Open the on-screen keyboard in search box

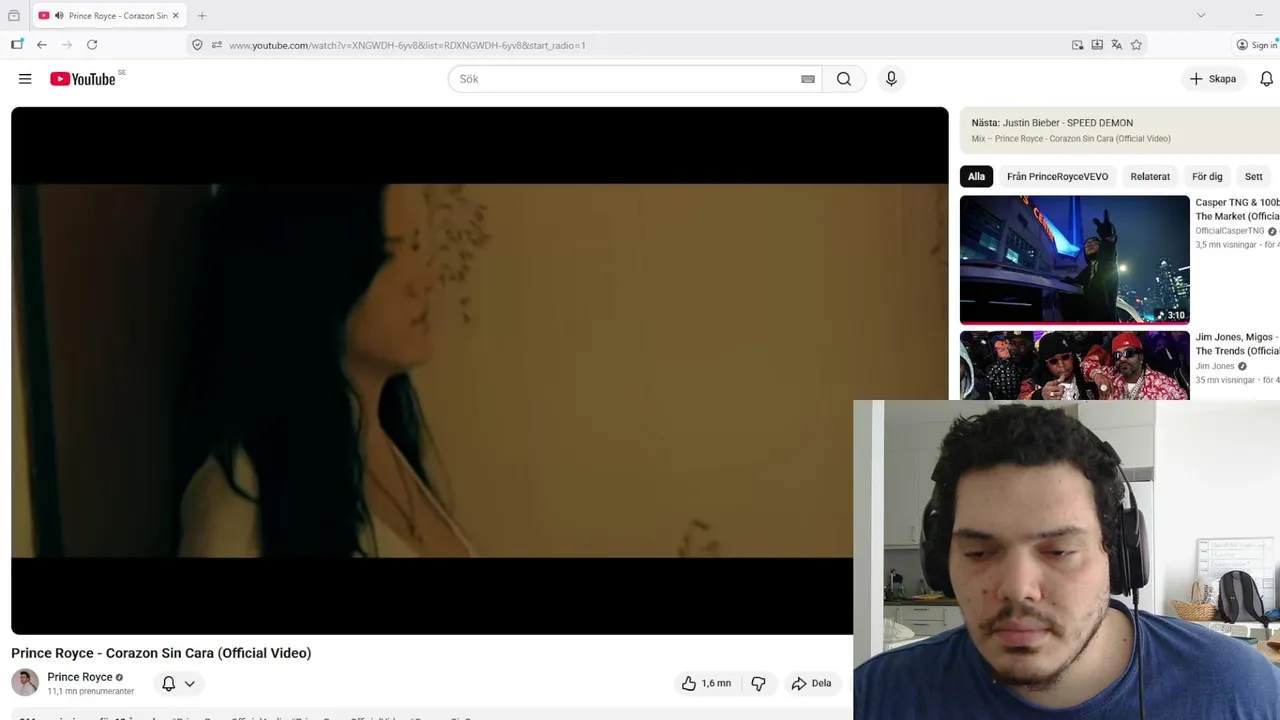click(x=808, y=79)
